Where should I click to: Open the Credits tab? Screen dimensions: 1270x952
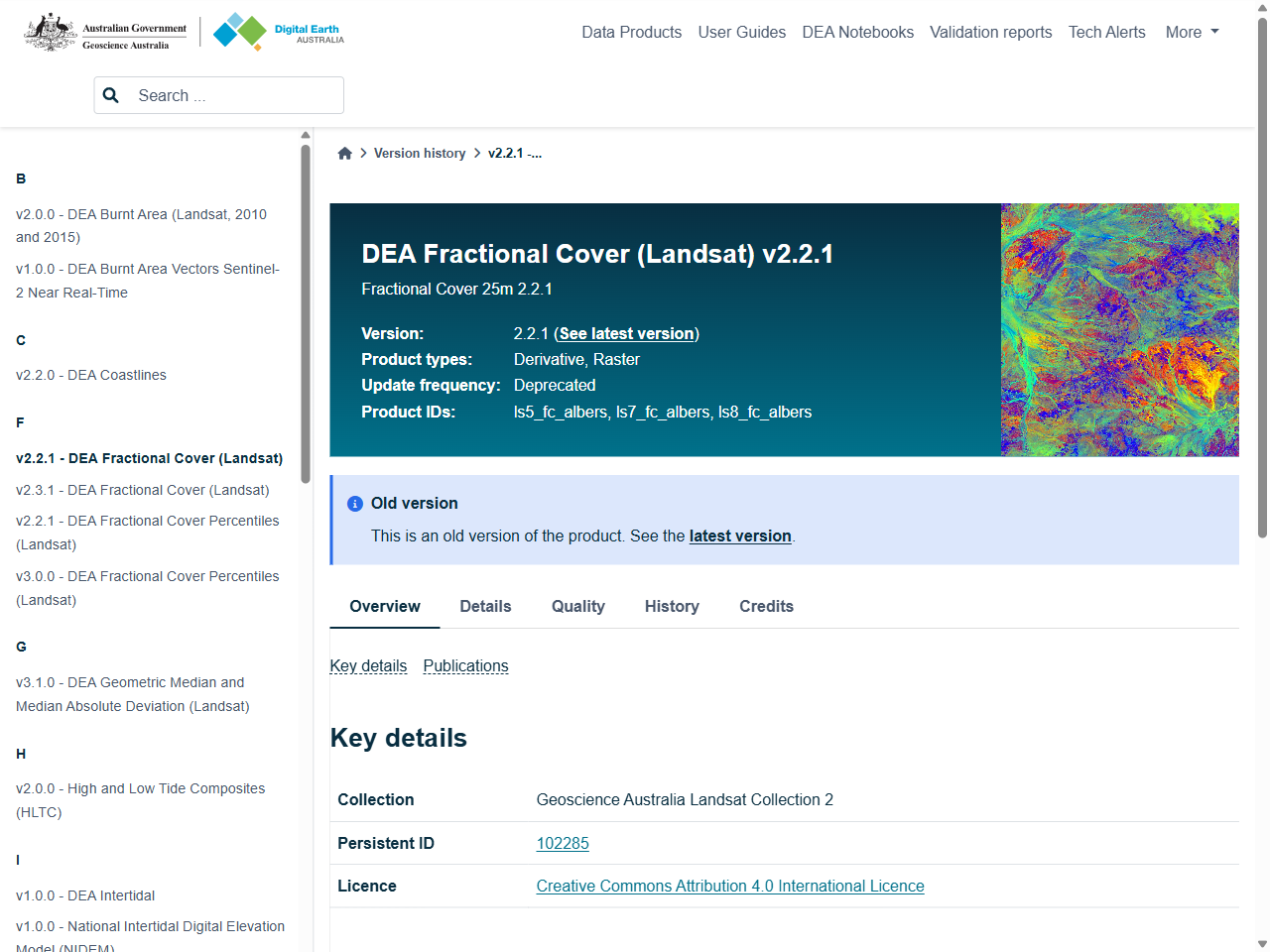pos(766,607)
